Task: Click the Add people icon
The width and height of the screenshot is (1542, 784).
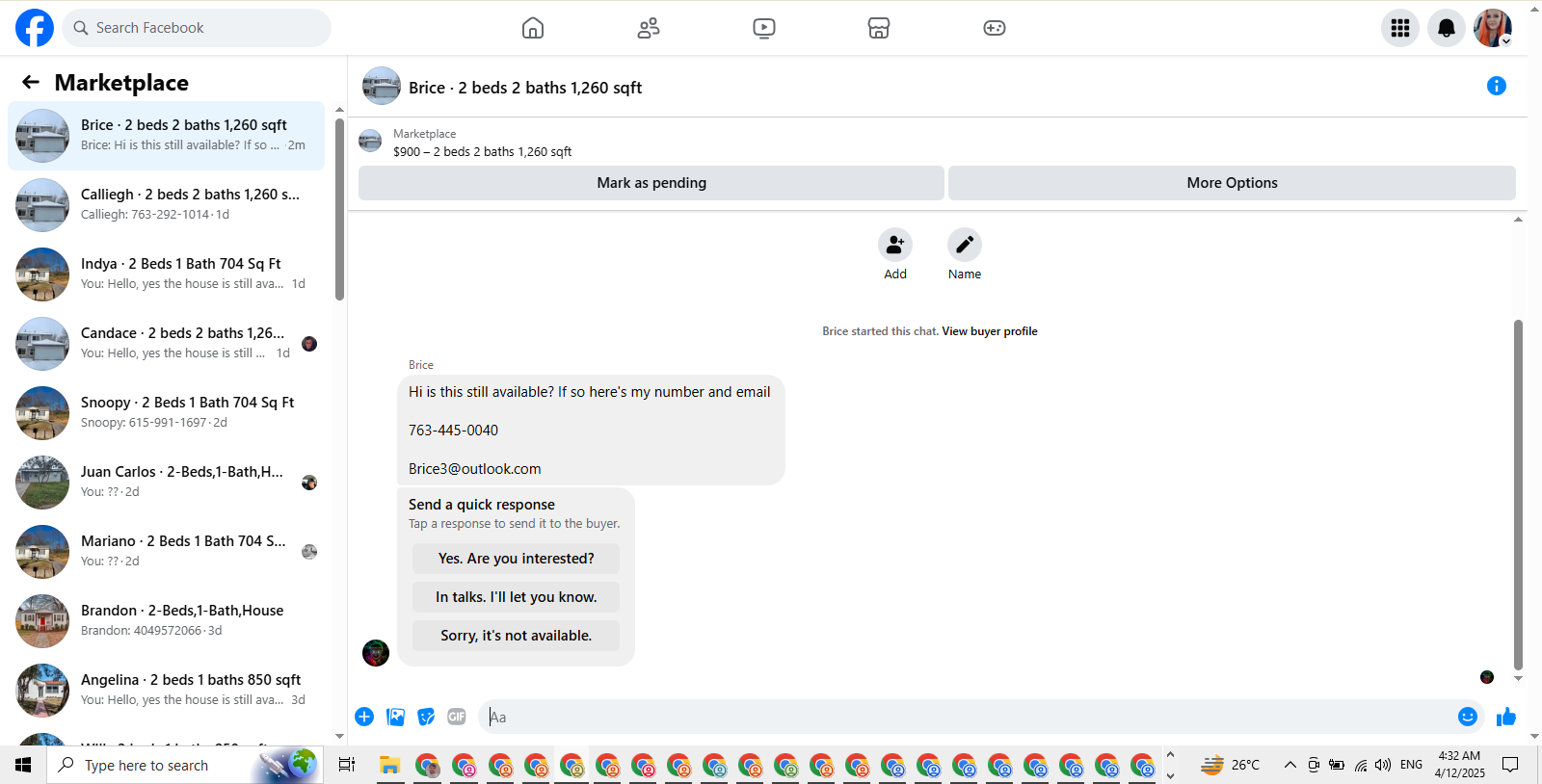Action: pyautogui.click(x=895, y=245)
